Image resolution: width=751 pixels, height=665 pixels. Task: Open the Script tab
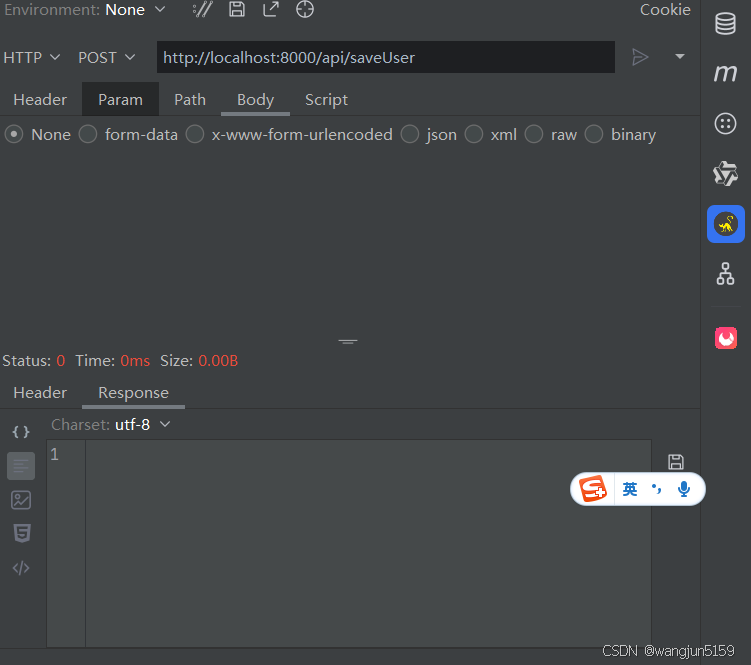point(326,100)
